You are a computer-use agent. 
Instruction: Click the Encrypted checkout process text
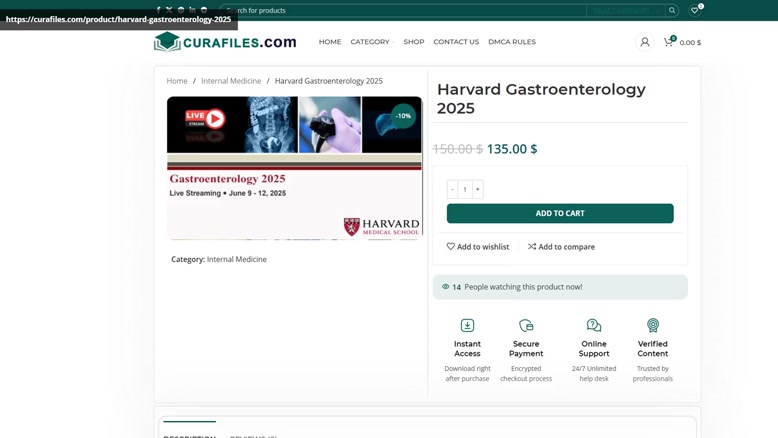(x=526, y=374)
